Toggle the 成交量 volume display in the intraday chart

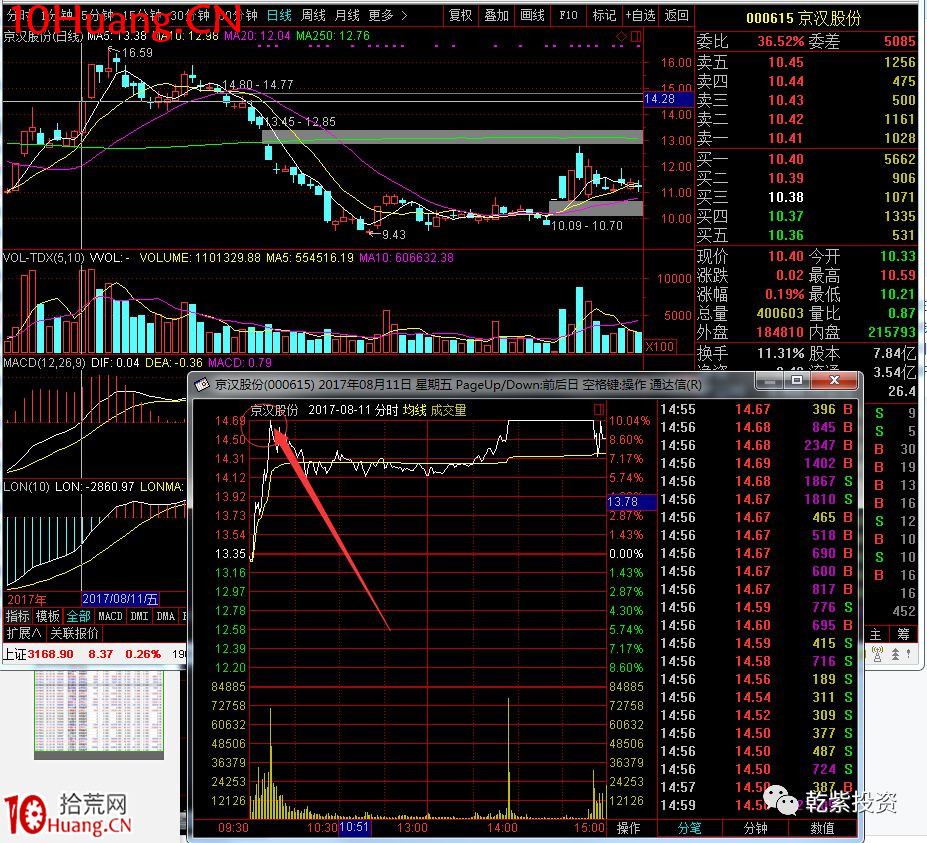449,410
